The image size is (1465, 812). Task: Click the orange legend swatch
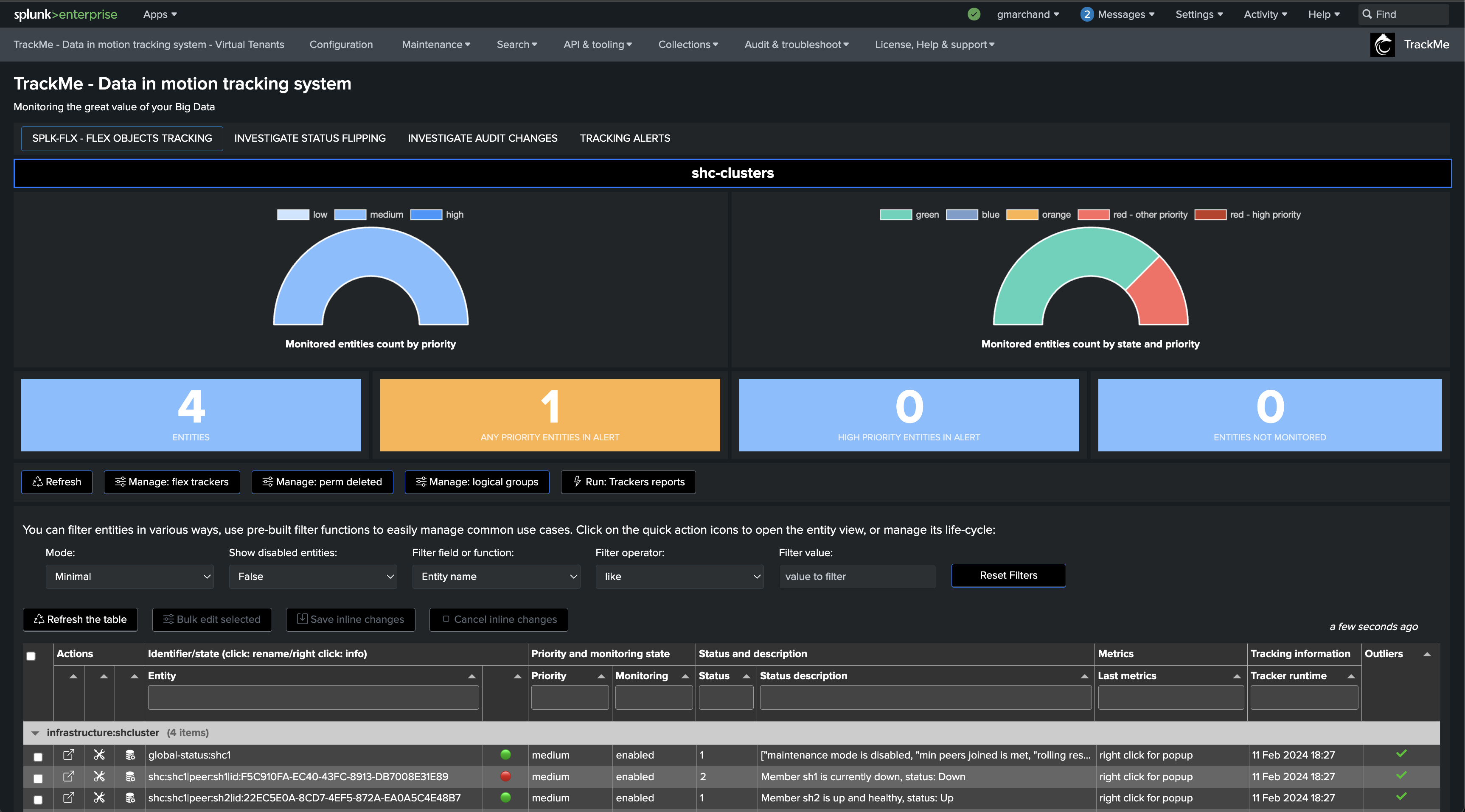1022,214
